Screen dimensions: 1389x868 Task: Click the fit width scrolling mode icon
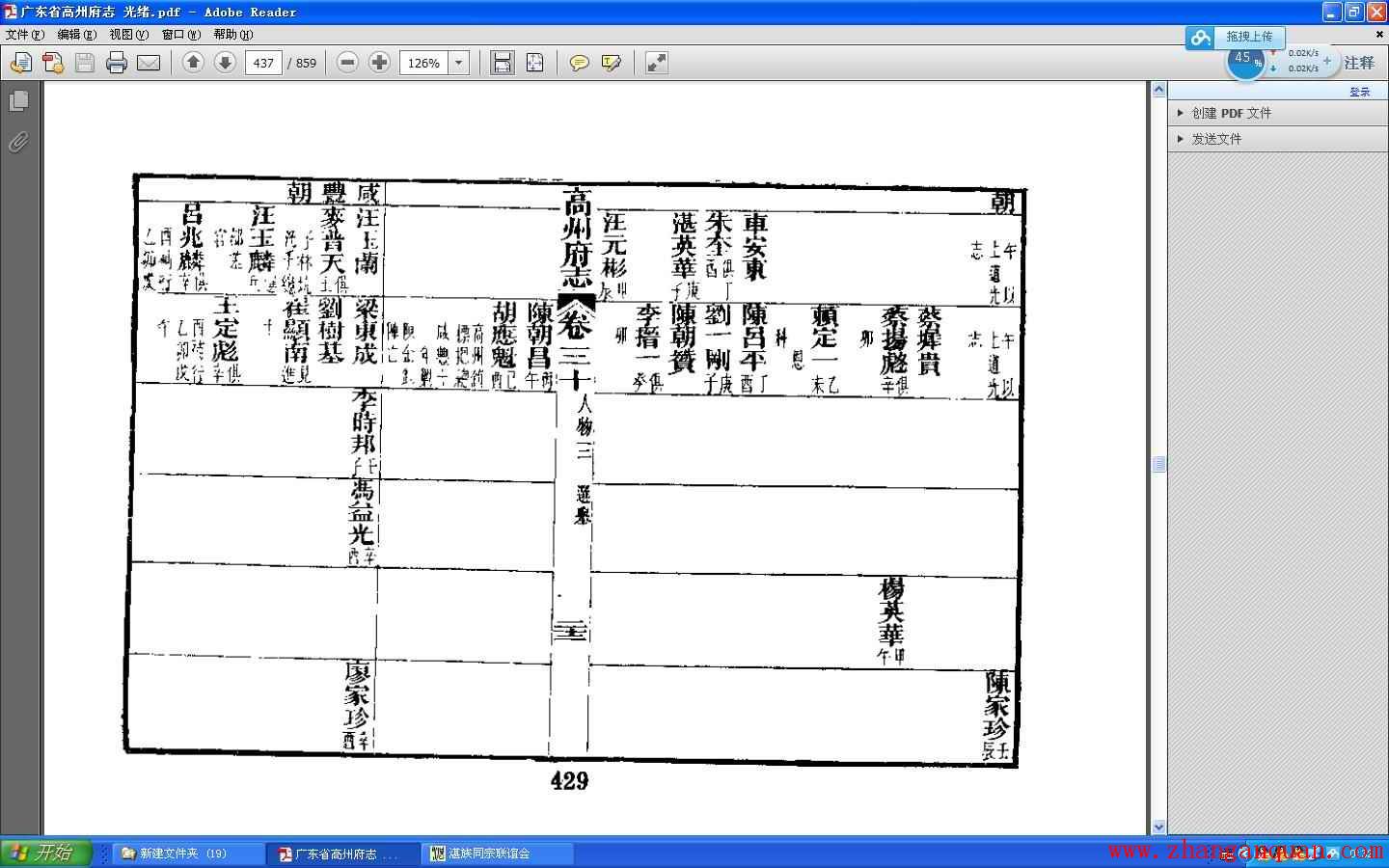tap(503, 63)
